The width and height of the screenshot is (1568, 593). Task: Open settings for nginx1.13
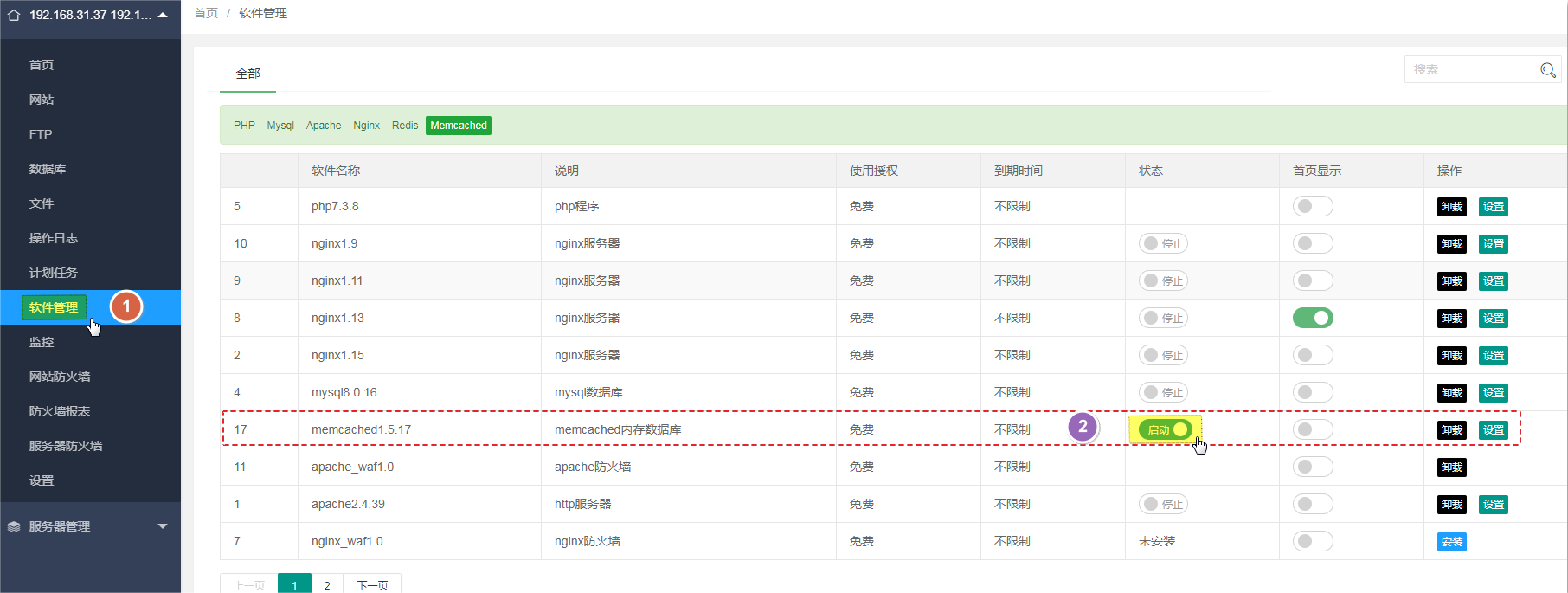pyautogui.click(x=1493, y=319)
